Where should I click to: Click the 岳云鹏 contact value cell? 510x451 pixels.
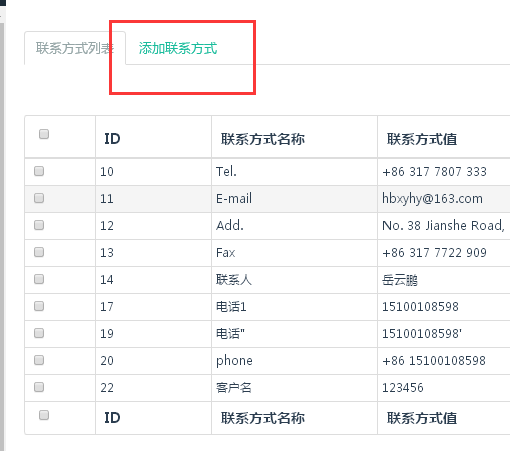[x=400, y=280]
